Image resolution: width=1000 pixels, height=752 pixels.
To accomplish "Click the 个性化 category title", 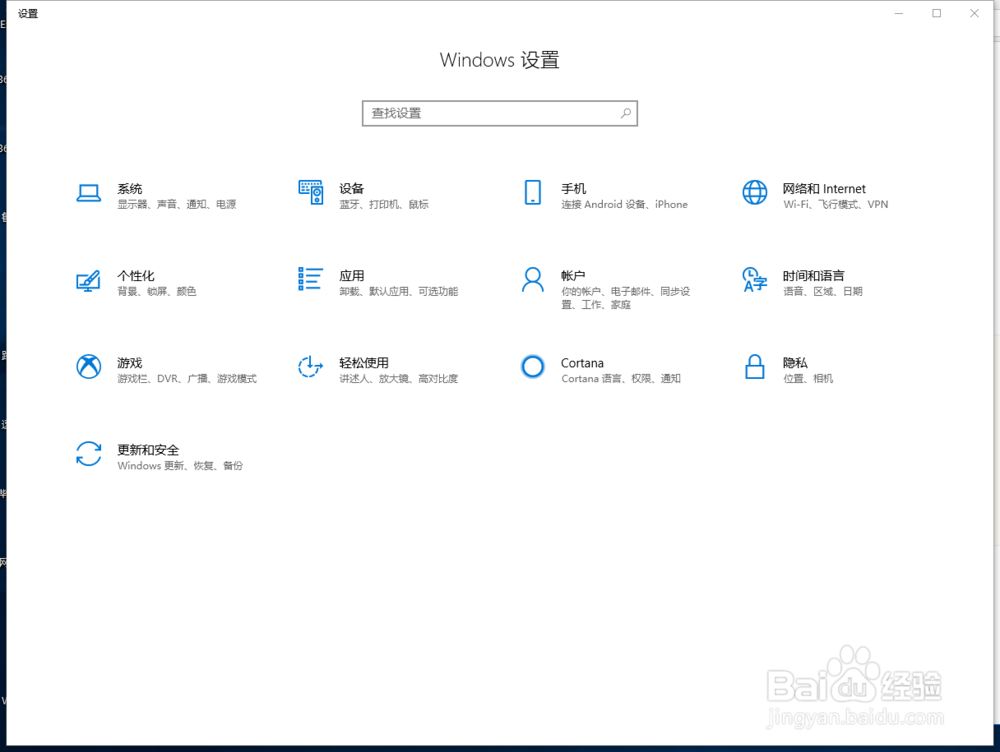I will coord(136,276).
